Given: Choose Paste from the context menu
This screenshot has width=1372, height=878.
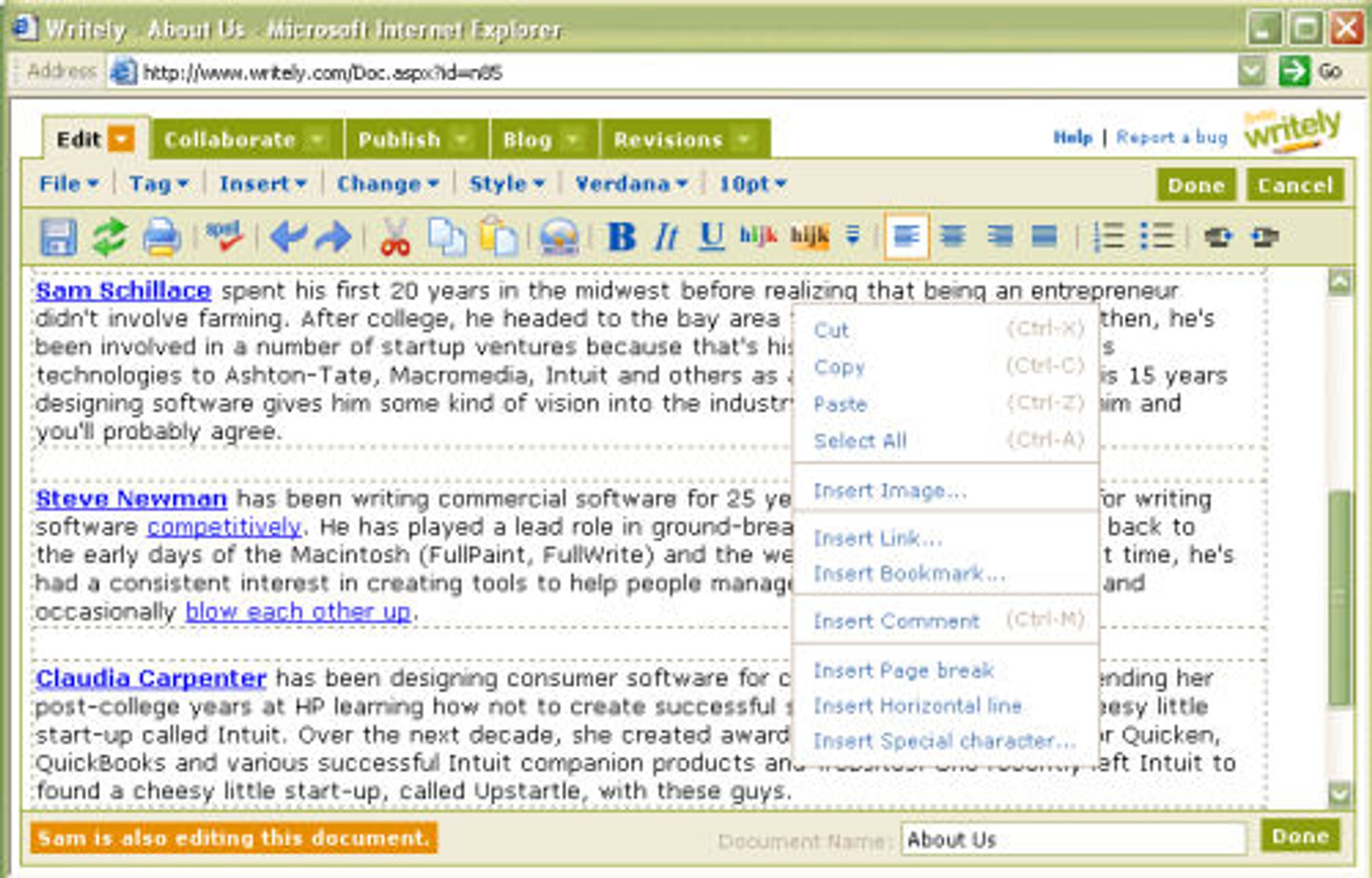Looking at the screenshot, I should [947, 404].
